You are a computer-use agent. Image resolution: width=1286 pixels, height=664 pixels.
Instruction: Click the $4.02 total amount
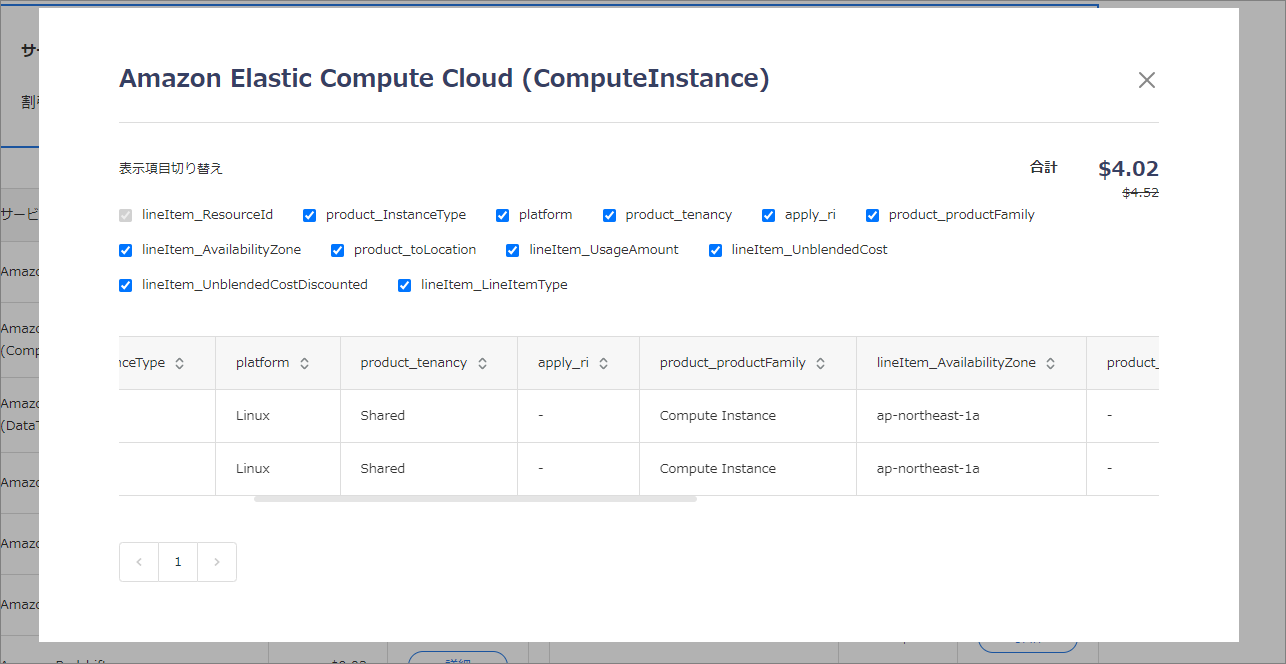[x=1128, y=169]
